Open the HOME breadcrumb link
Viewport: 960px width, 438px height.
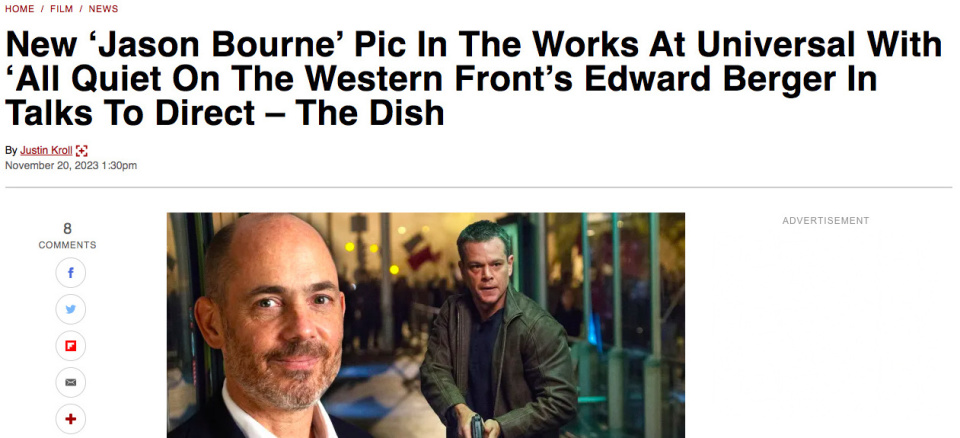[x=20, y=9]
